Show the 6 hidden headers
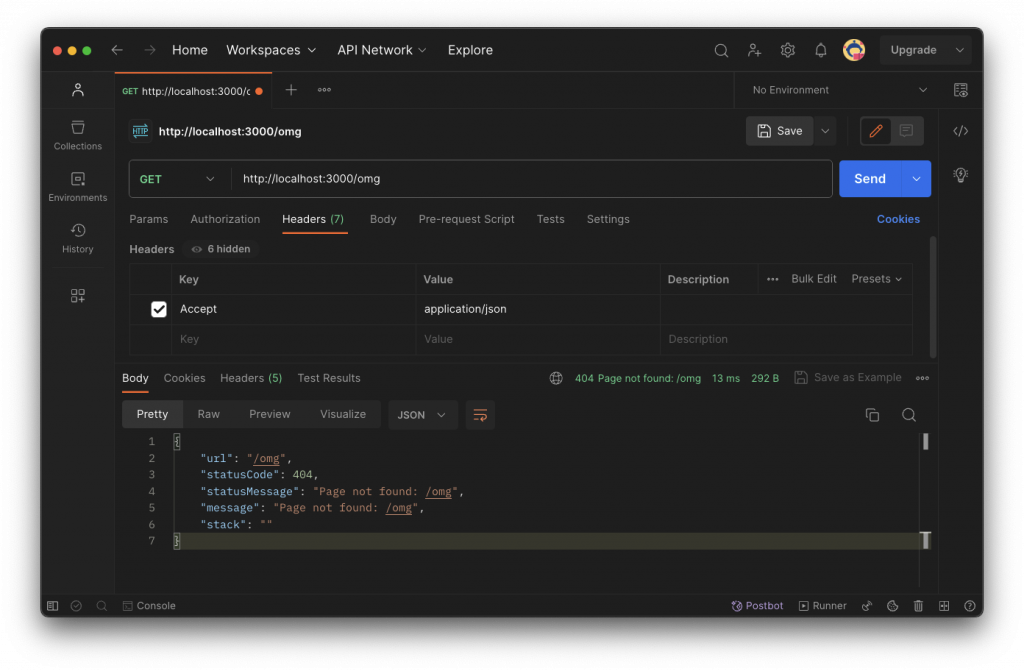The width and height of the screenshot is (1024, 671). pyautogui.click(x=221, y=249)
